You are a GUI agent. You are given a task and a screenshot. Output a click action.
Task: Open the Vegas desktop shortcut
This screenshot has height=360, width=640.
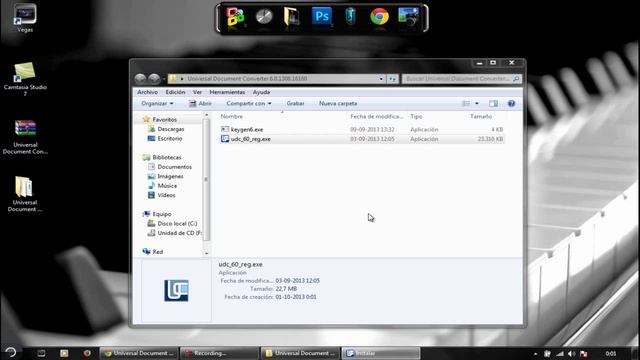pos(25,18)
